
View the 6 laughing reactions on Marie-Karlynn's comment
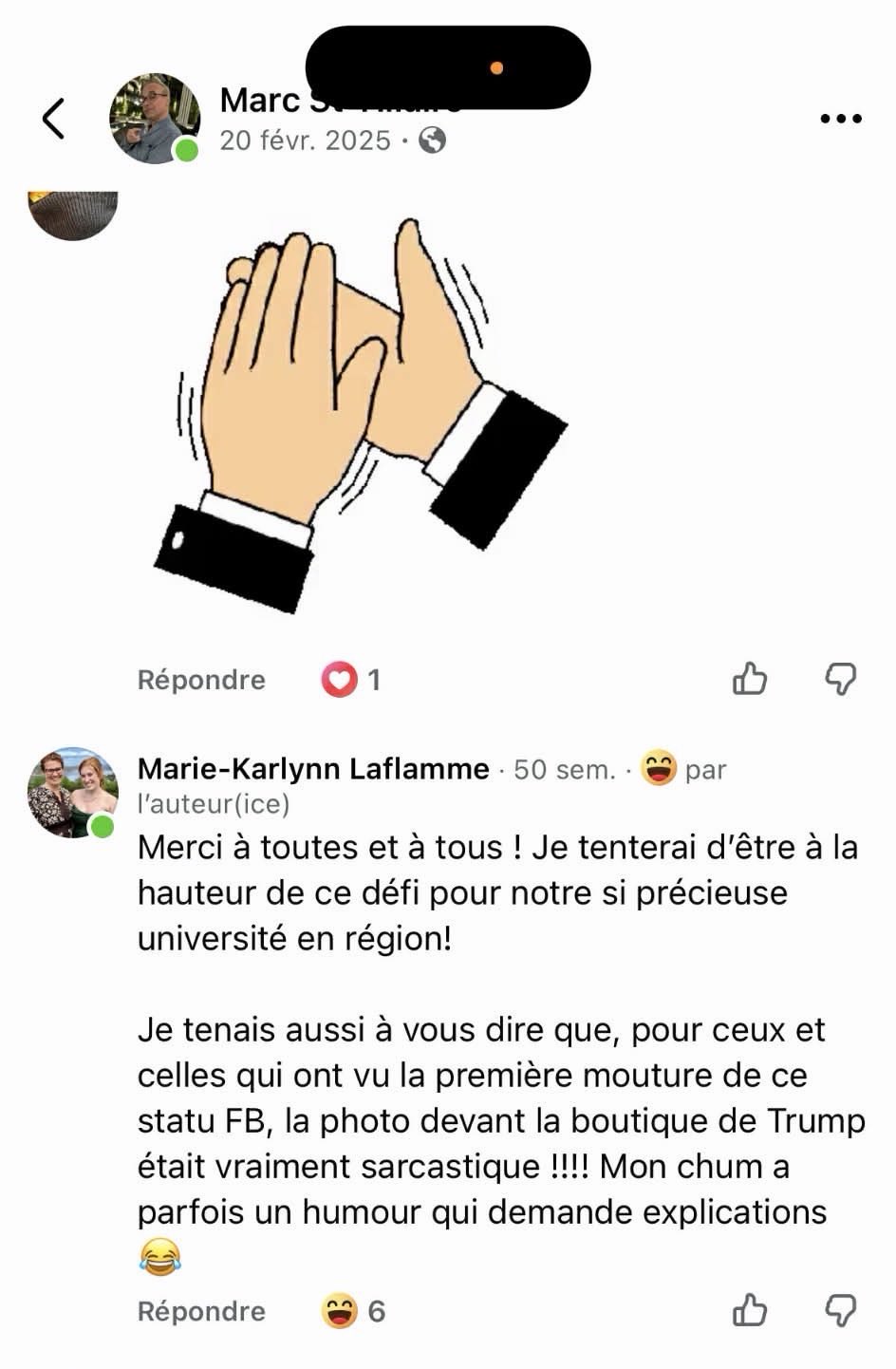pos(353,1311)
